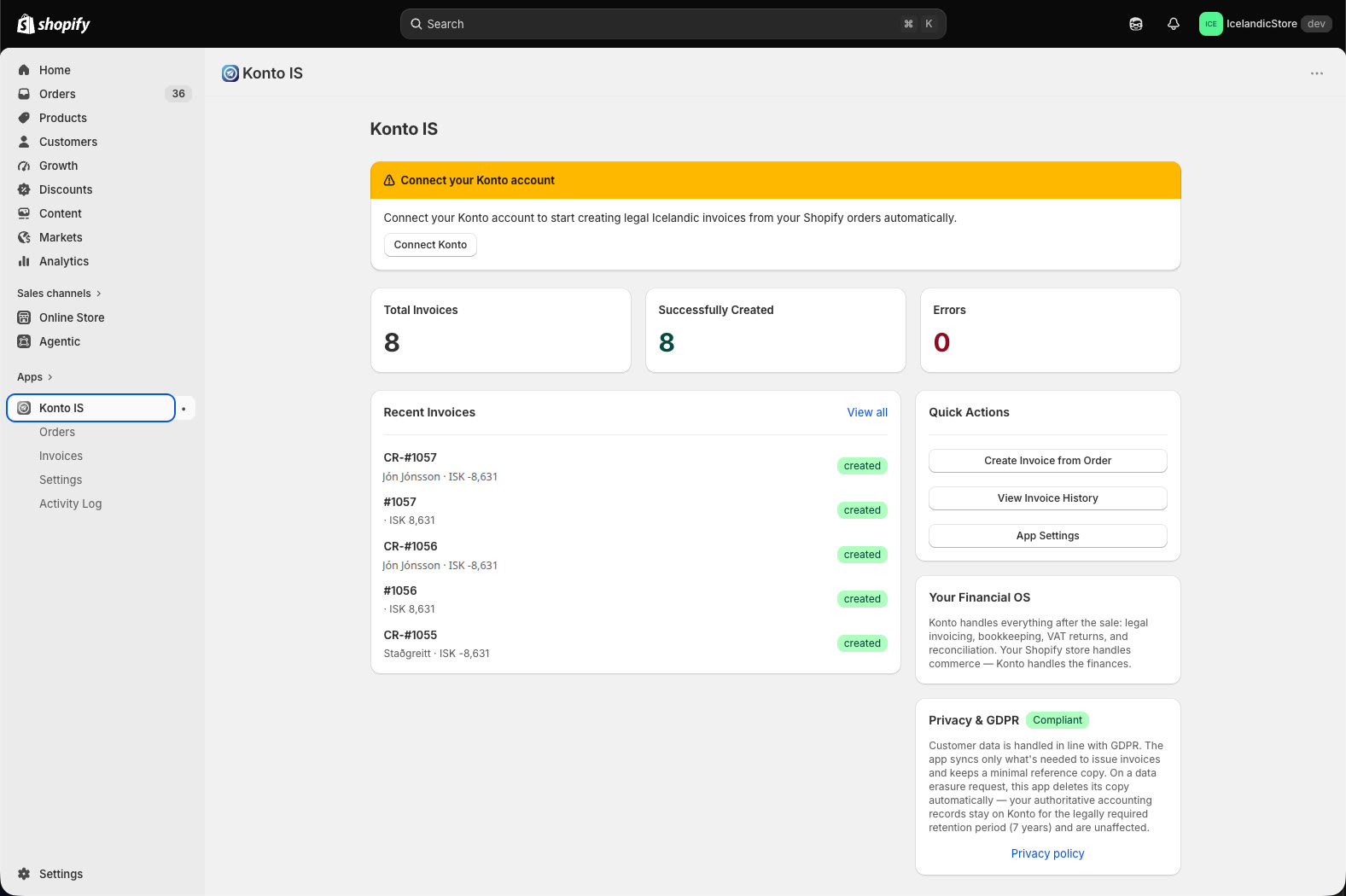Click the Discounts badge icon
Image resolution: width=1346 pixels, height=896 pixels.
click(24, 189)
